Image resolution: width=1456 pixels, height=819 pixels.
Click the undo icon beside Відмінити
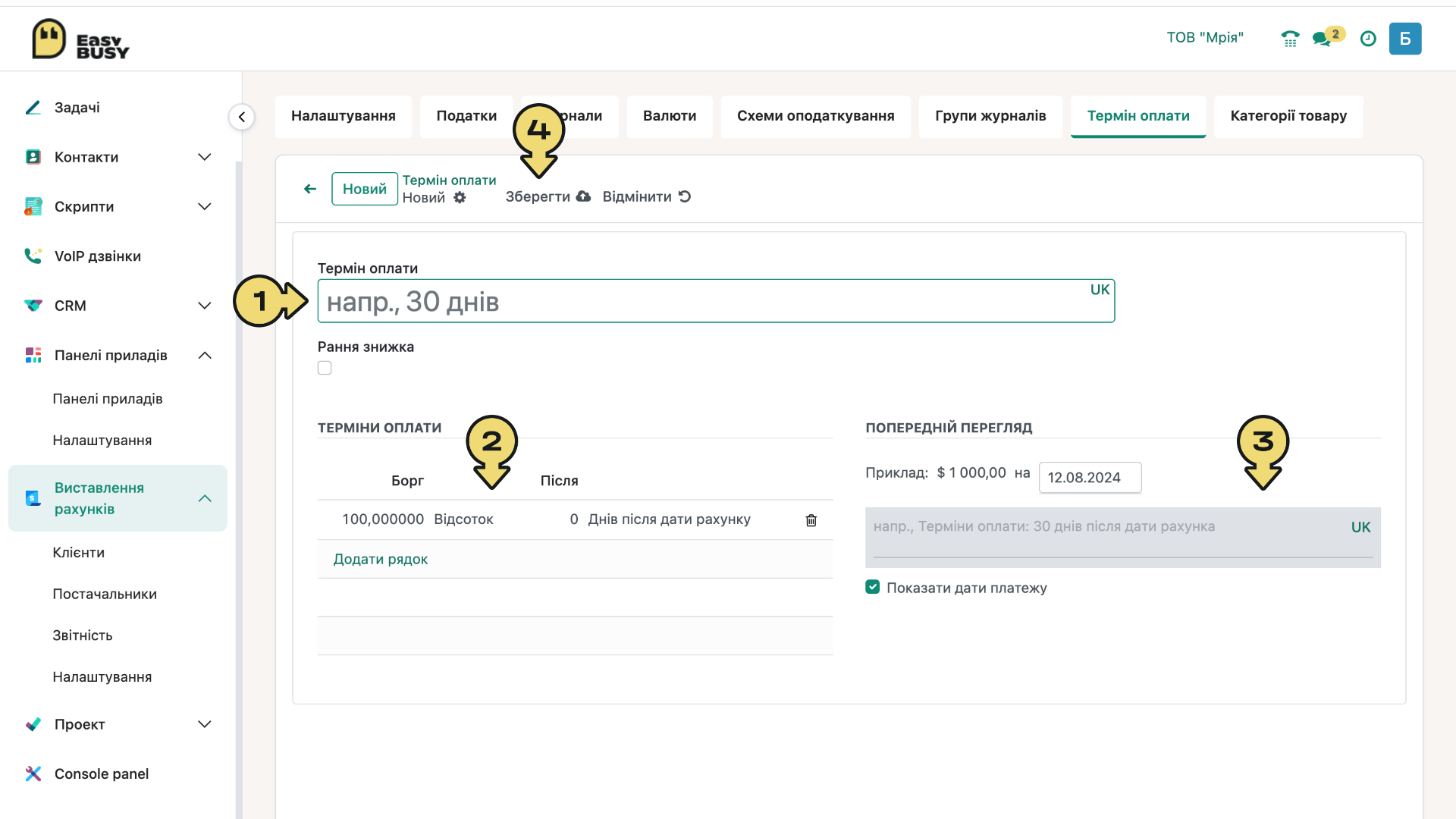(x=685, y=196)
